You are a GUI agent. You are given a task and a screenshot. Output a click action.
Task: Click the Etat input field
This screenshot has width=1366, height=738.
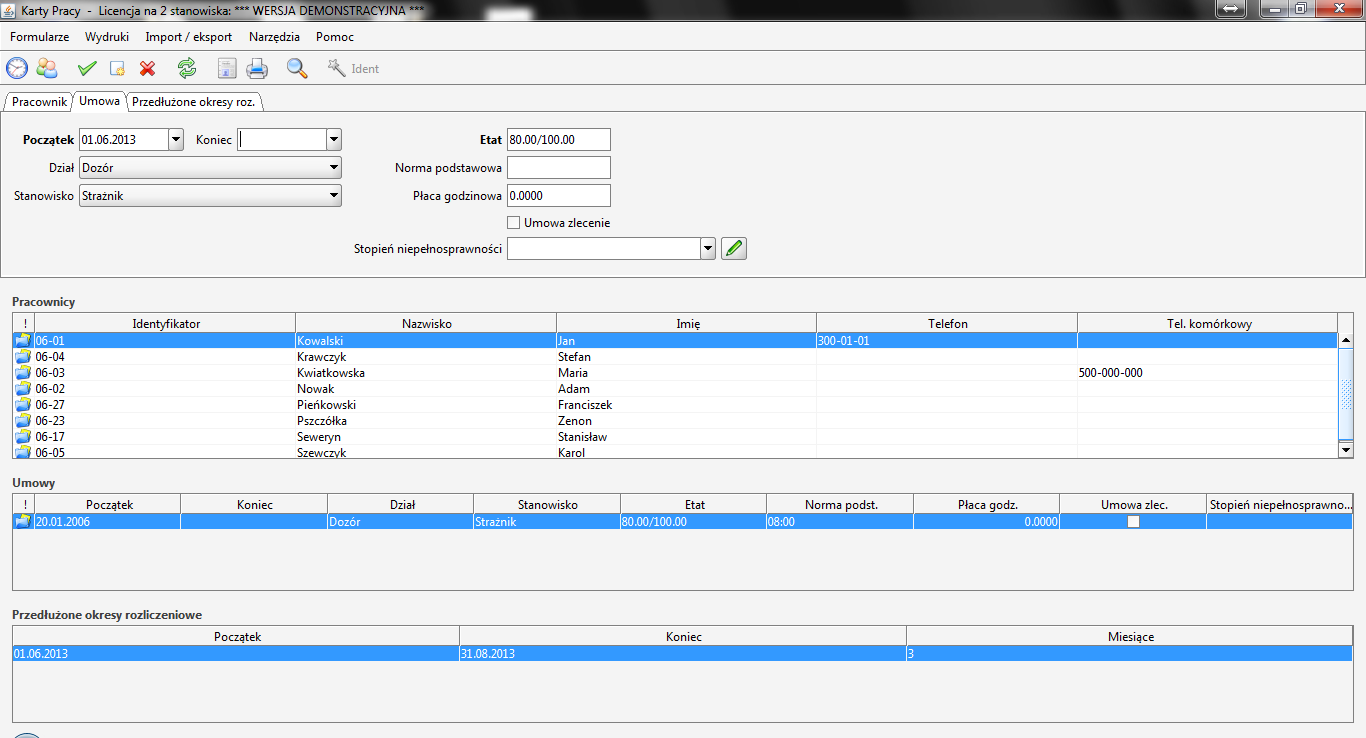(x=559, y=140)
